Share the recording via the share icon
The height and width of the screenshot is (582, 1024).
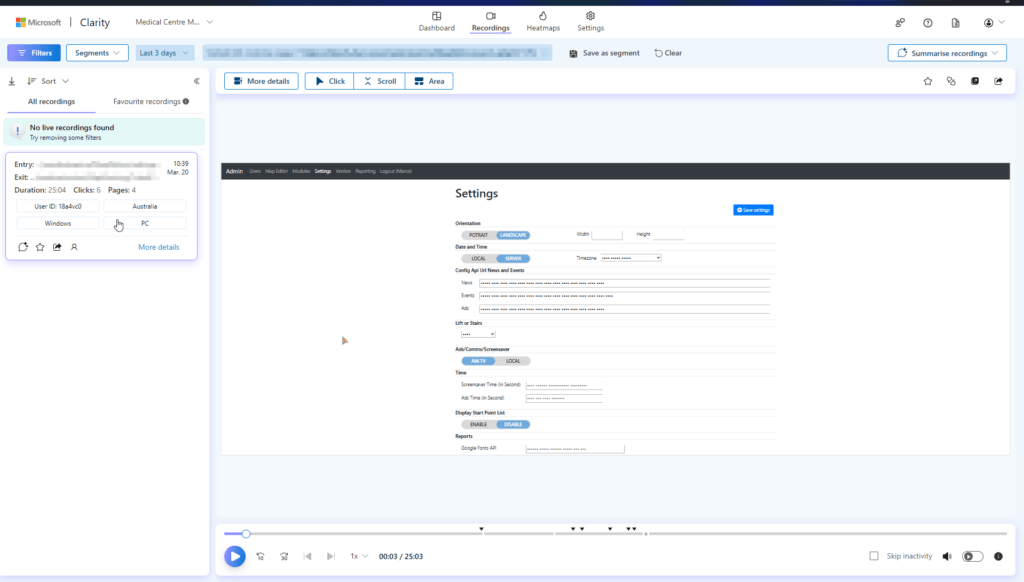[998, 80]
